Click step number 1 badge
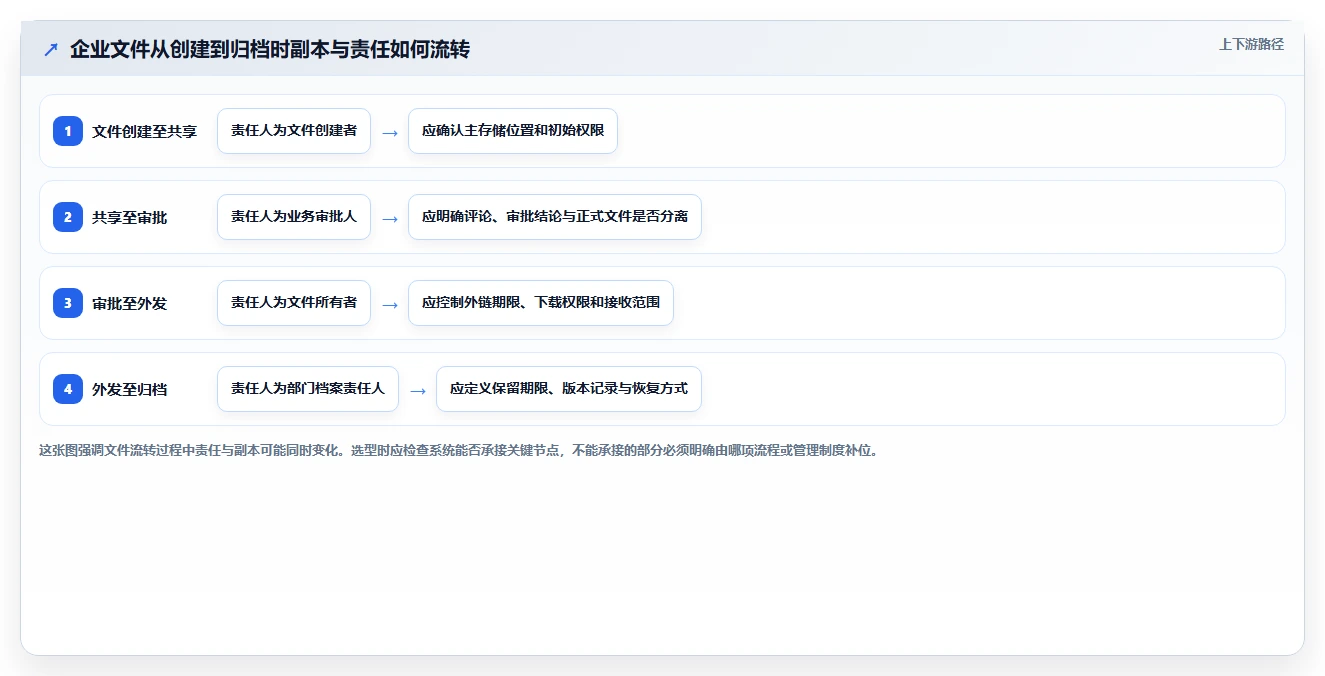Screen dimensions: 1325x676 click(x=68, y=131)
